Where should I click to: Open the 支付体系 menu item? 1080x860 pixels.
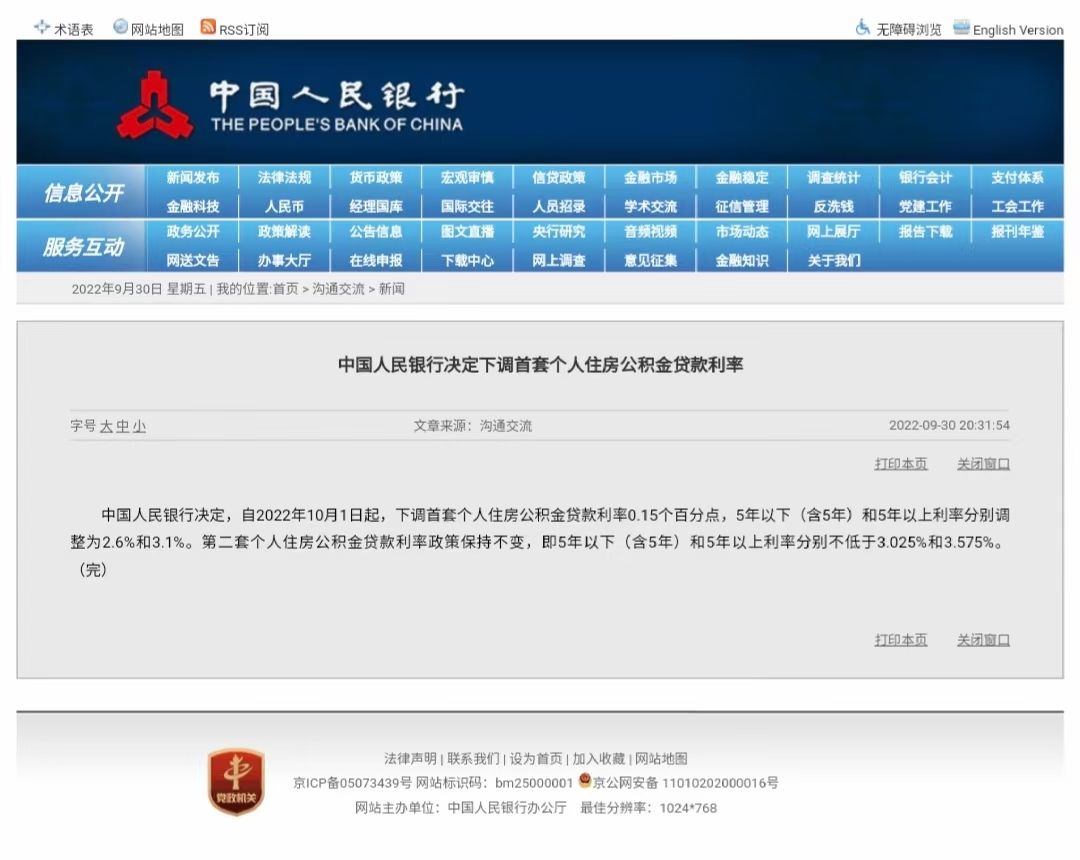[1017, 178]
